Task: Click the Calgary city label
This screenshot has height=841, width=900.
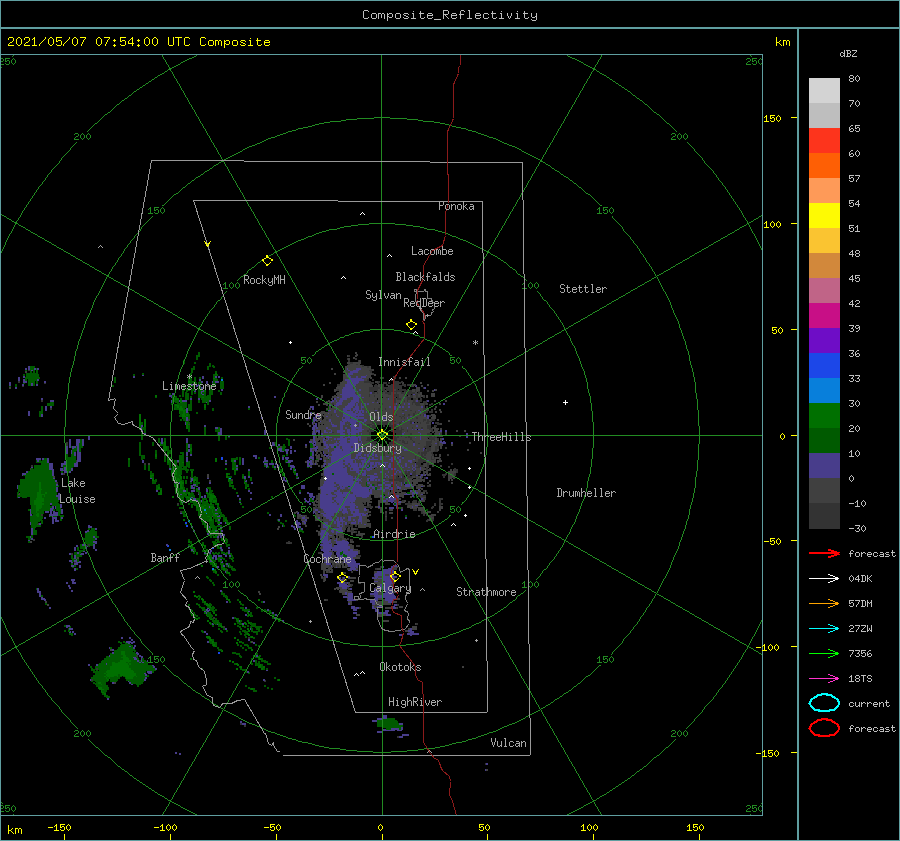Action: pos(390,588)
